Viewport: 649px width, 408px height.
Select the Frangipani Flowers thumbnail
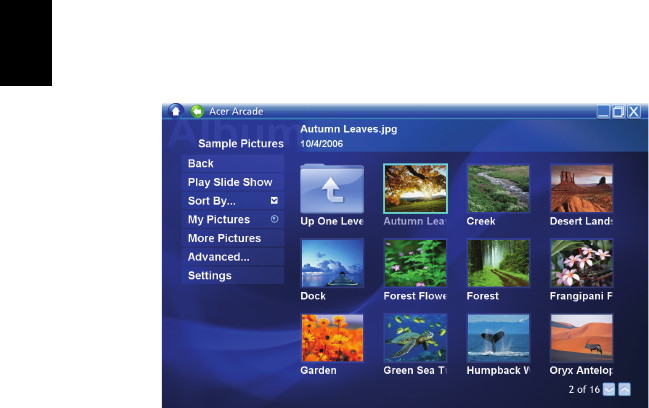click(582, 263)
